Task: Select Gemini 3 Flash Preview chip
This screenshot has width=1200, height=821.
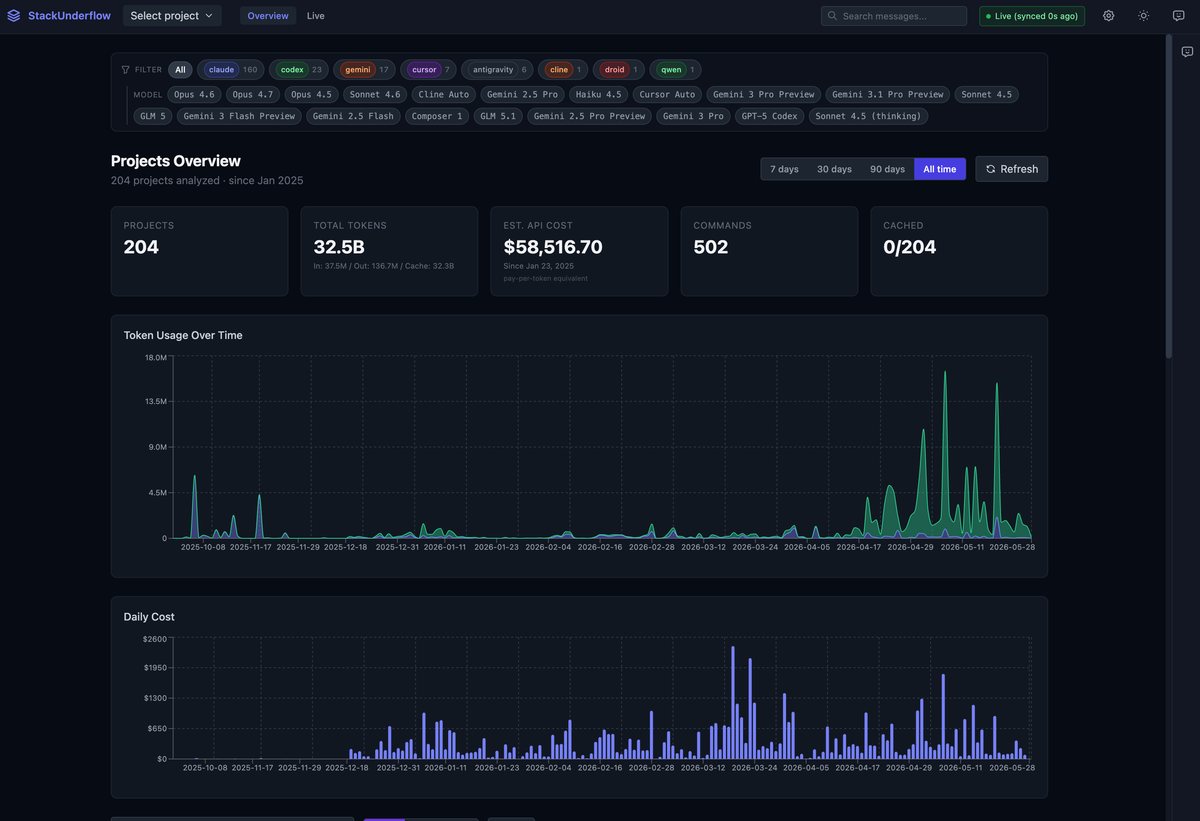Action: pos(239,116)
